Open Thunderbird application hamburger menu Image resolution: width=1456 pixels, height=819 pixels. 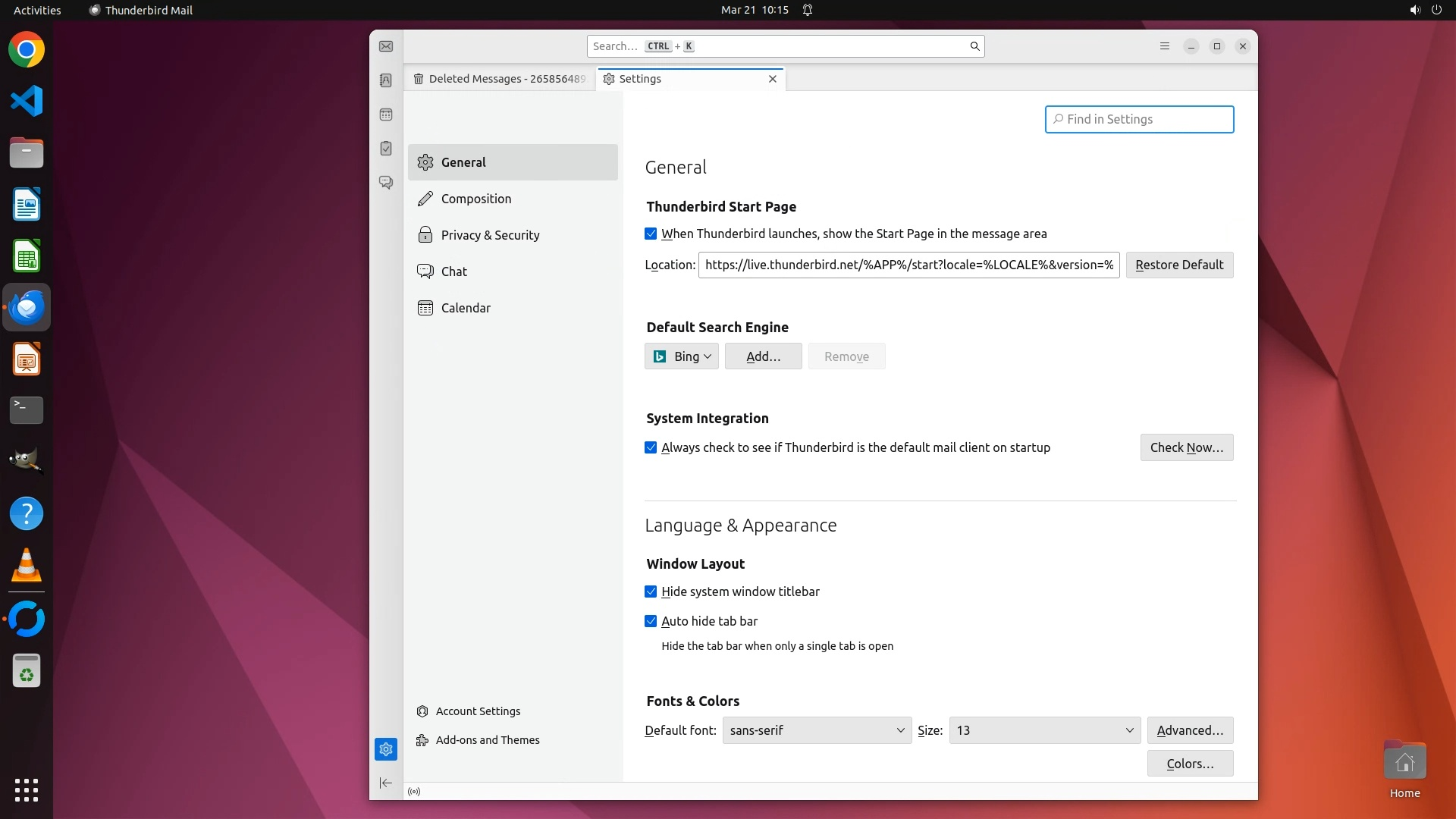tap(1165, 46)
